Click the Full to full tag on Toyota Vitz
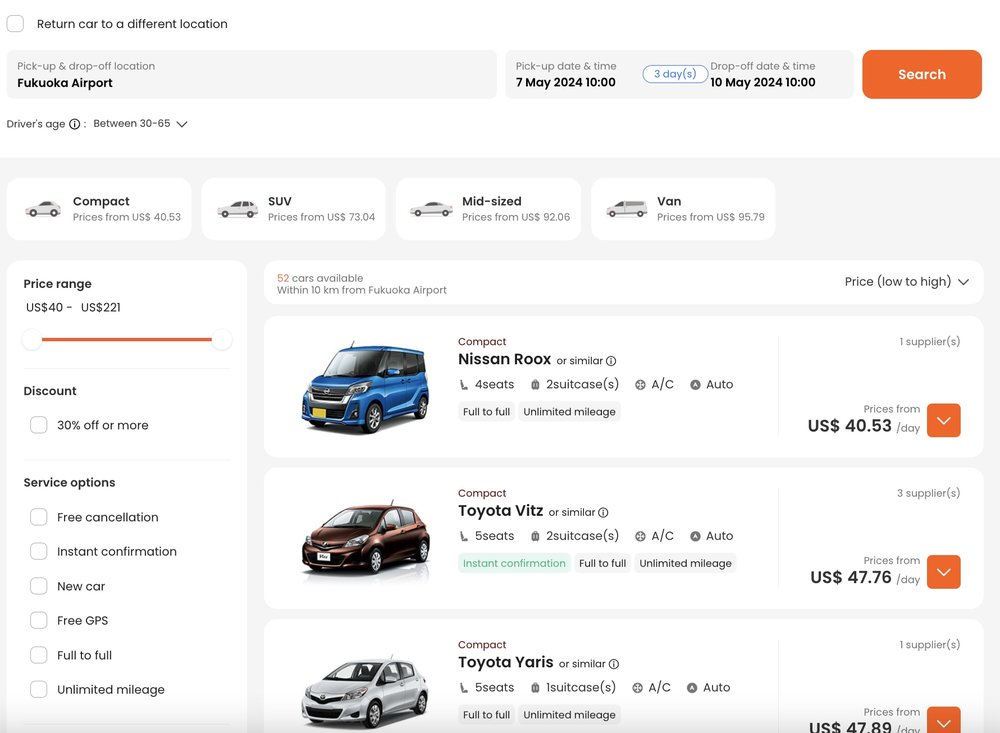The image size is (1000, 733). point(603,563)
